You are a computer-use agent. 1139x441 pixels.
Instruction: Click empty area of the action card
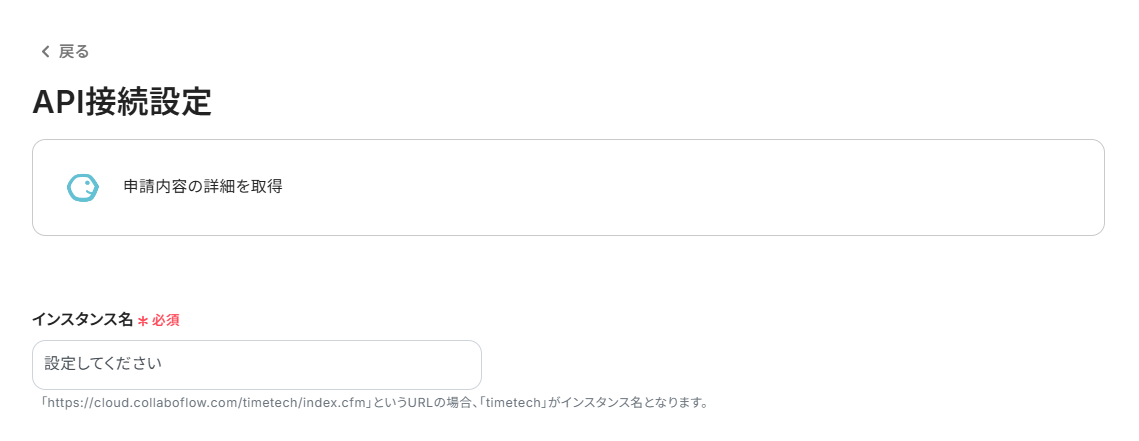point(700,188)
